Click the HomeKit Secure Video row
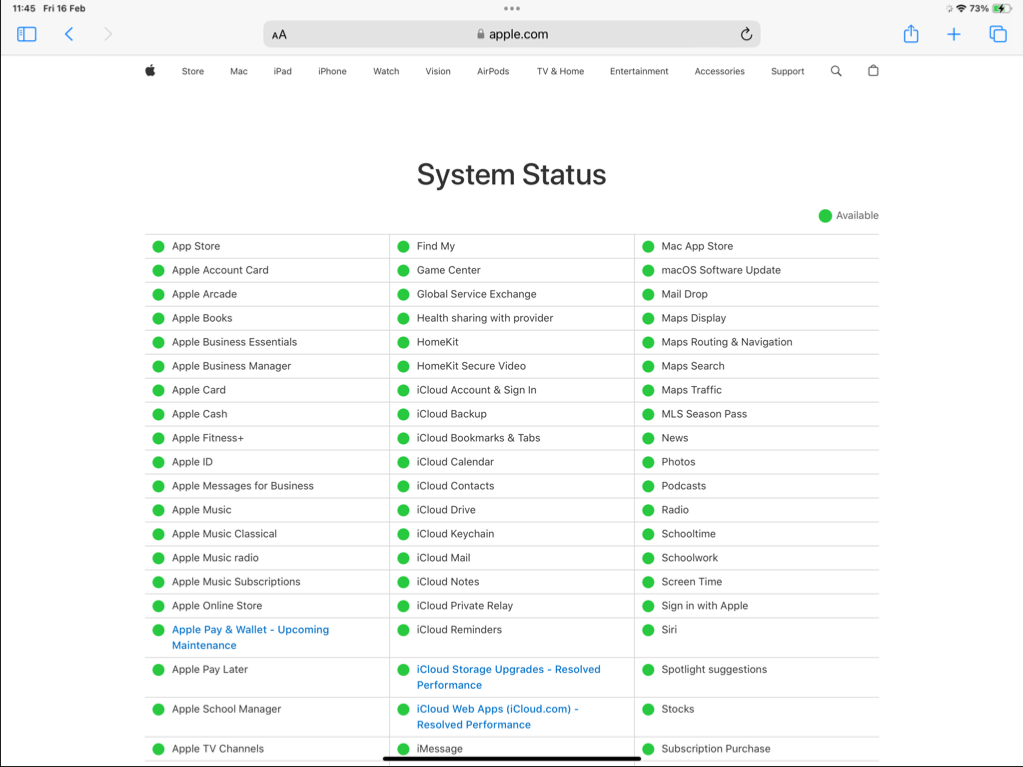The height and width of the screenshot is (767, 1023). [512, 366]
